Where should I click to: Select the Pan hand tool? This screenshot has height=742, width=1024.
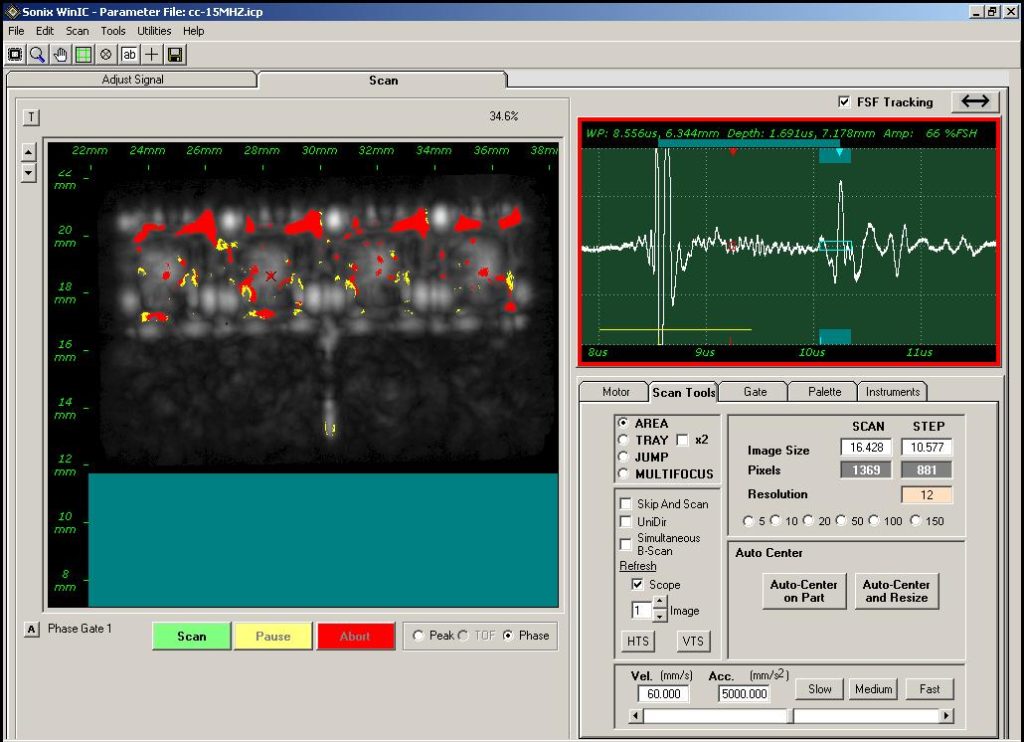60,54
